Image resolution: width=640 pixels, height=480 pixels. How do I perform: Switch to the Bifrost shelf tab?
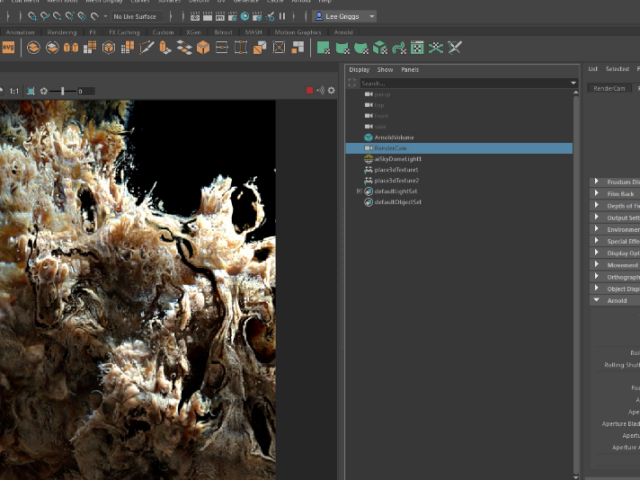point(222,32)
